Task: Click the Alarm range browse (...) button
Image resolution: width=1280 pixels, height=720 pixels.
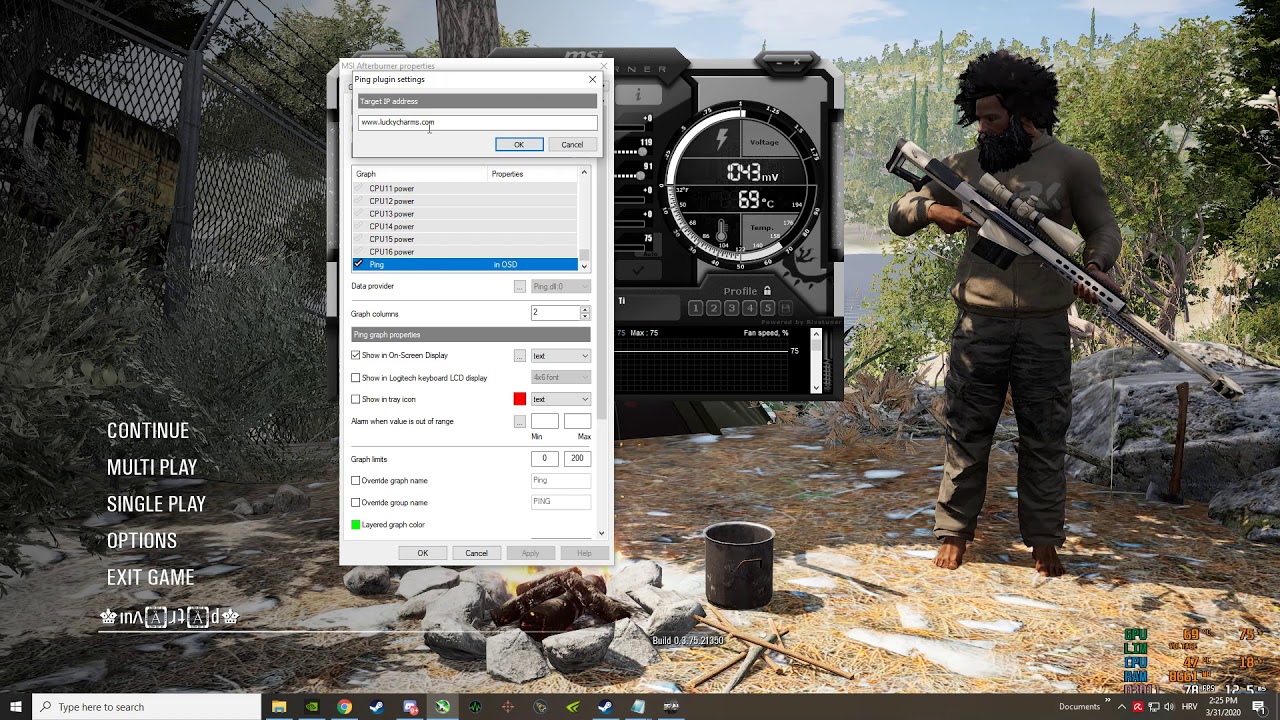Action: coord(519,422)
